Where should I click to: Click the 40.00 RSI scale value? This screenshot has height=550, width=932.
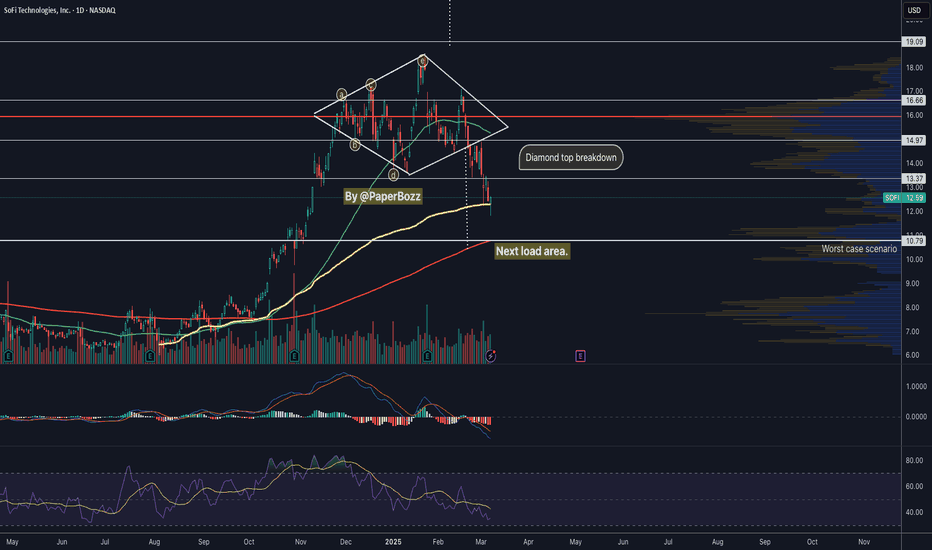pos(914,512)
